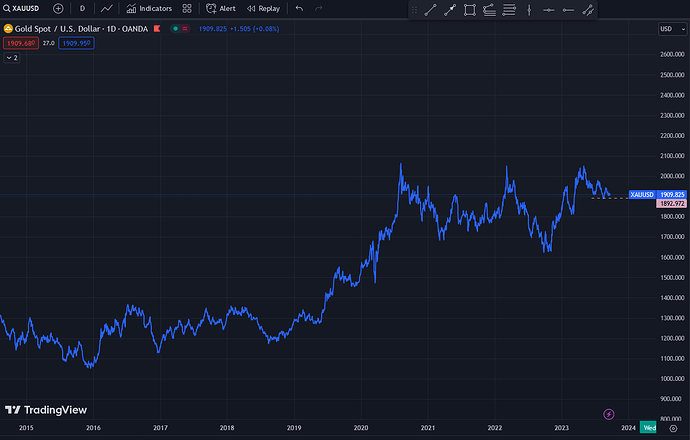Open the D timeframe interval selector
690x440 pixels.
tap(82, 8)
